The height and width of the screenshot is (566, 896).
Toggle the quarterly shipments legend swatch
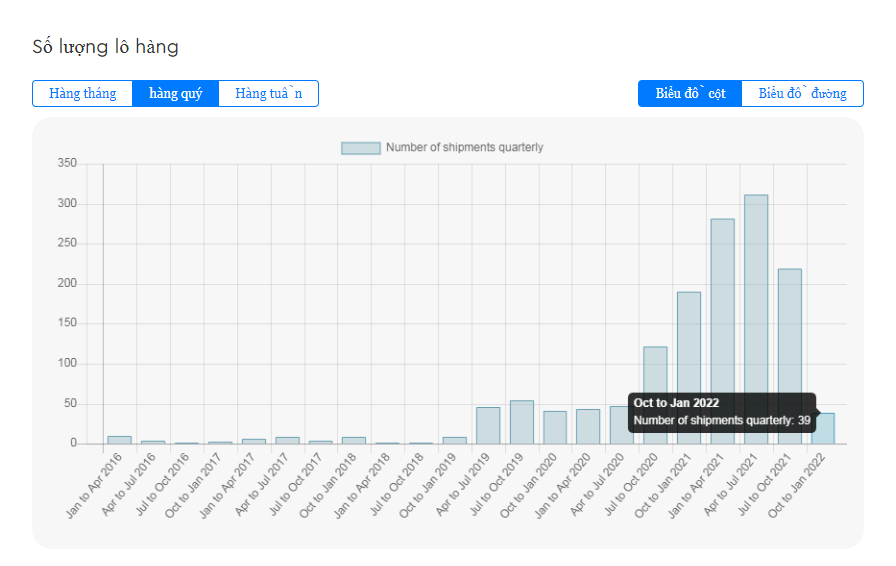[x=360, y=148]
